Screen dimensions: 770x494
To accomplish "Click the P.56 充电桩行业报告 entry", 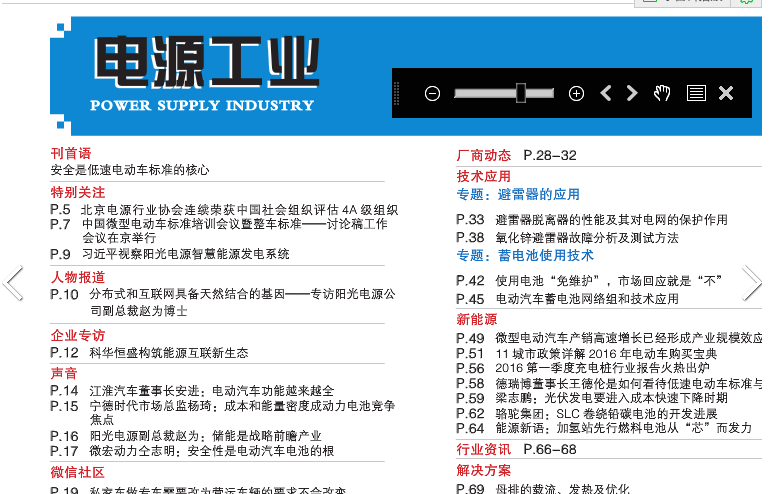I will coord(582,368).
